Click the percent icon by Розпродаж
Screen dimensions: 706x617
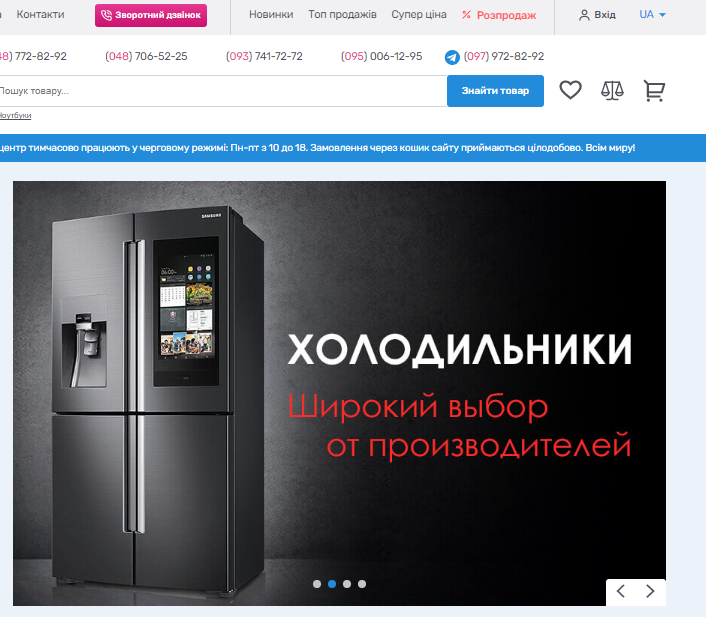[466, 15]
